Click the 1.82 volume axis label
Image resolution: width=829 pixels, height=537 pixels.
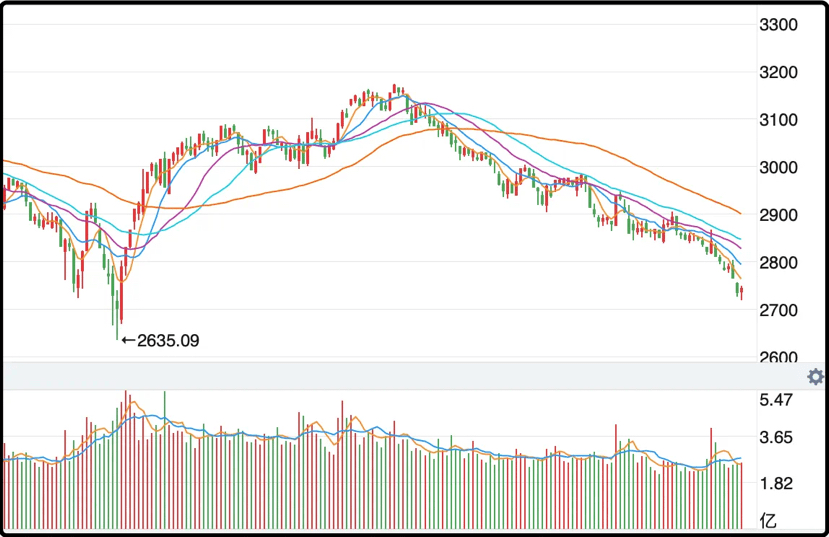point(776,483)
